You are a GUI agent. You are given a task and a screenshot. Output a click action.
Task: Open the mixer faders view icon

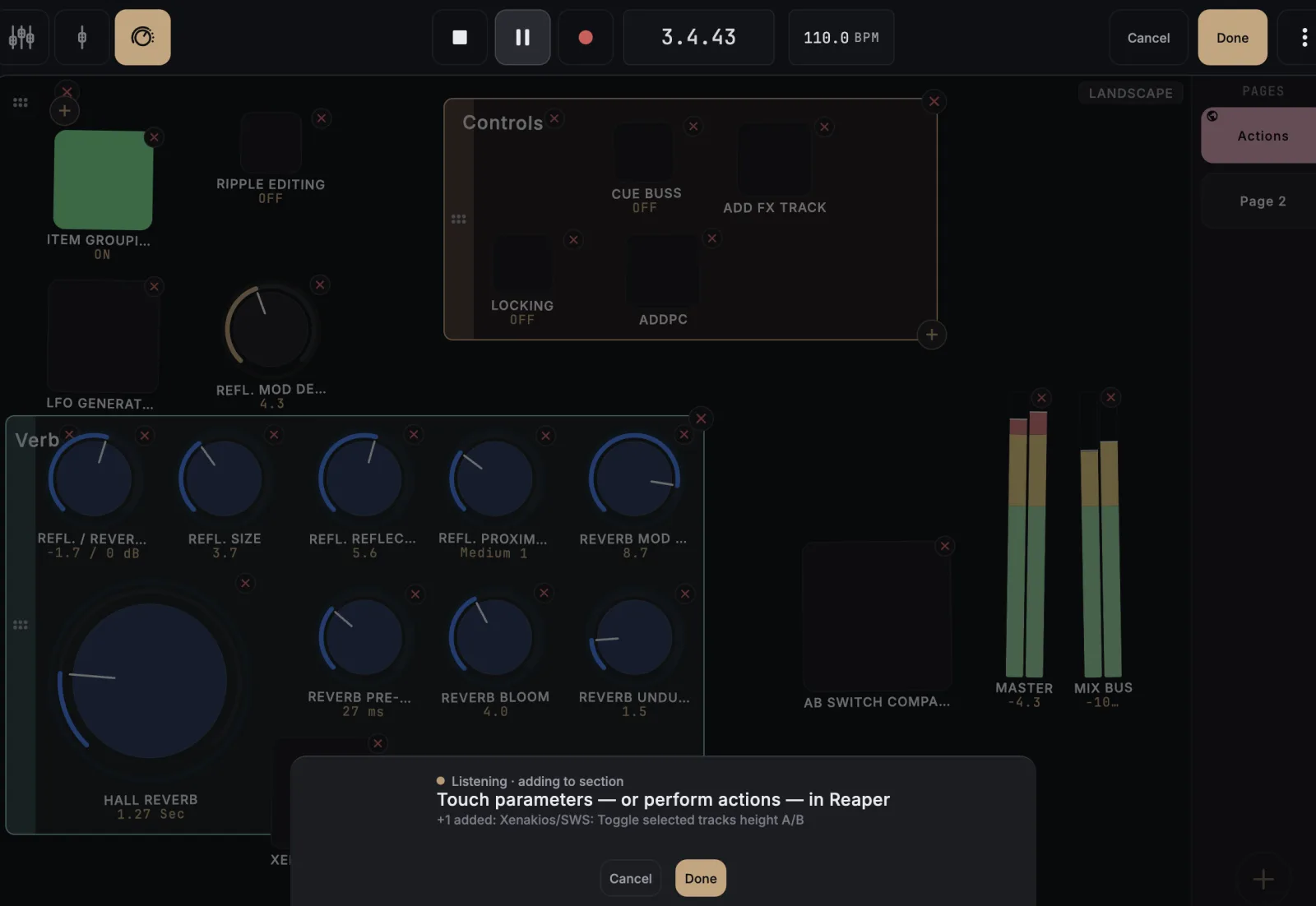[x=21, y=37]
